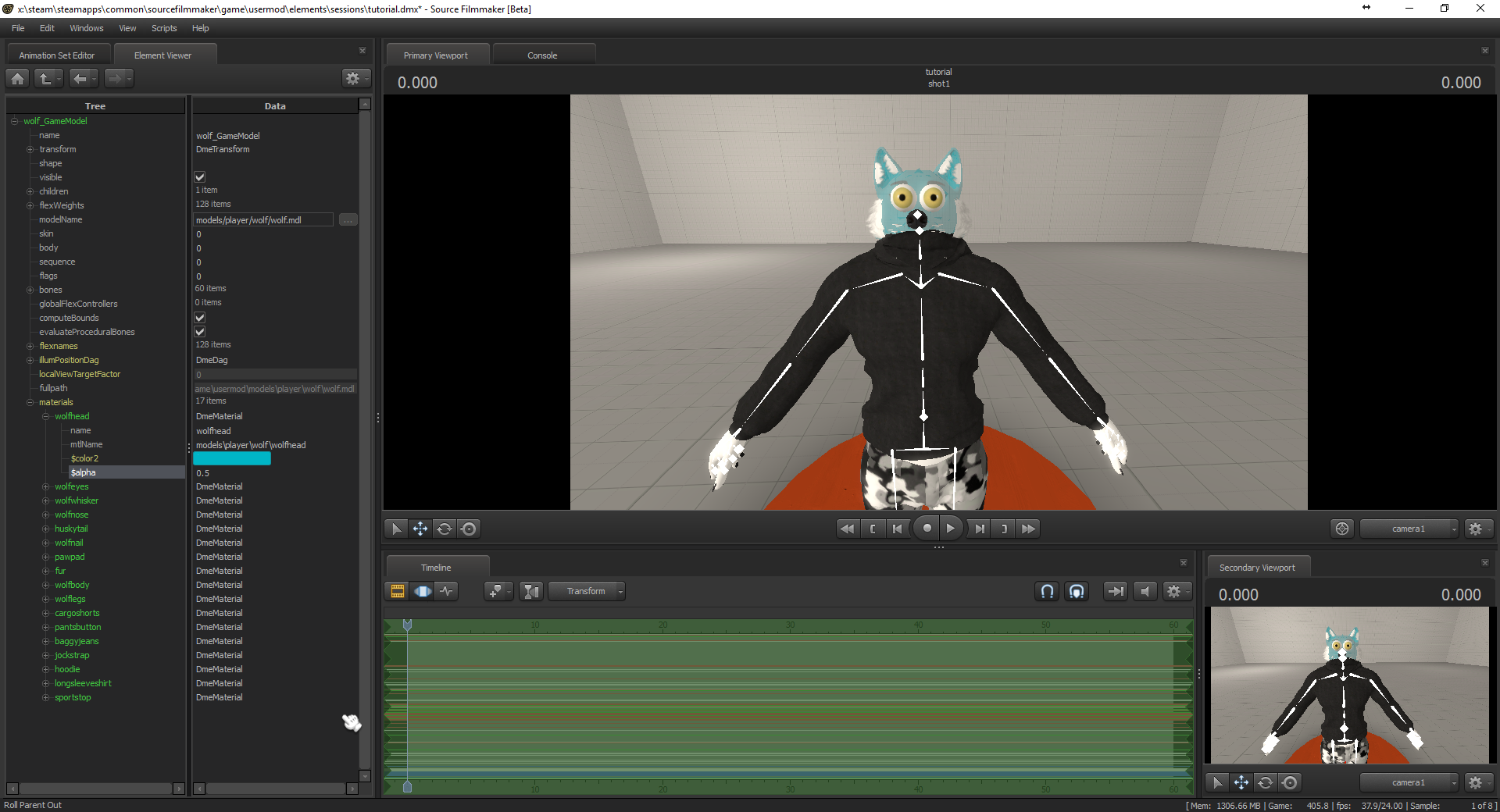The width and height of the screenshot is (1500, 812).
Task: Toggle the first magnet snap icon in timeline
Action: (1048, 591)
